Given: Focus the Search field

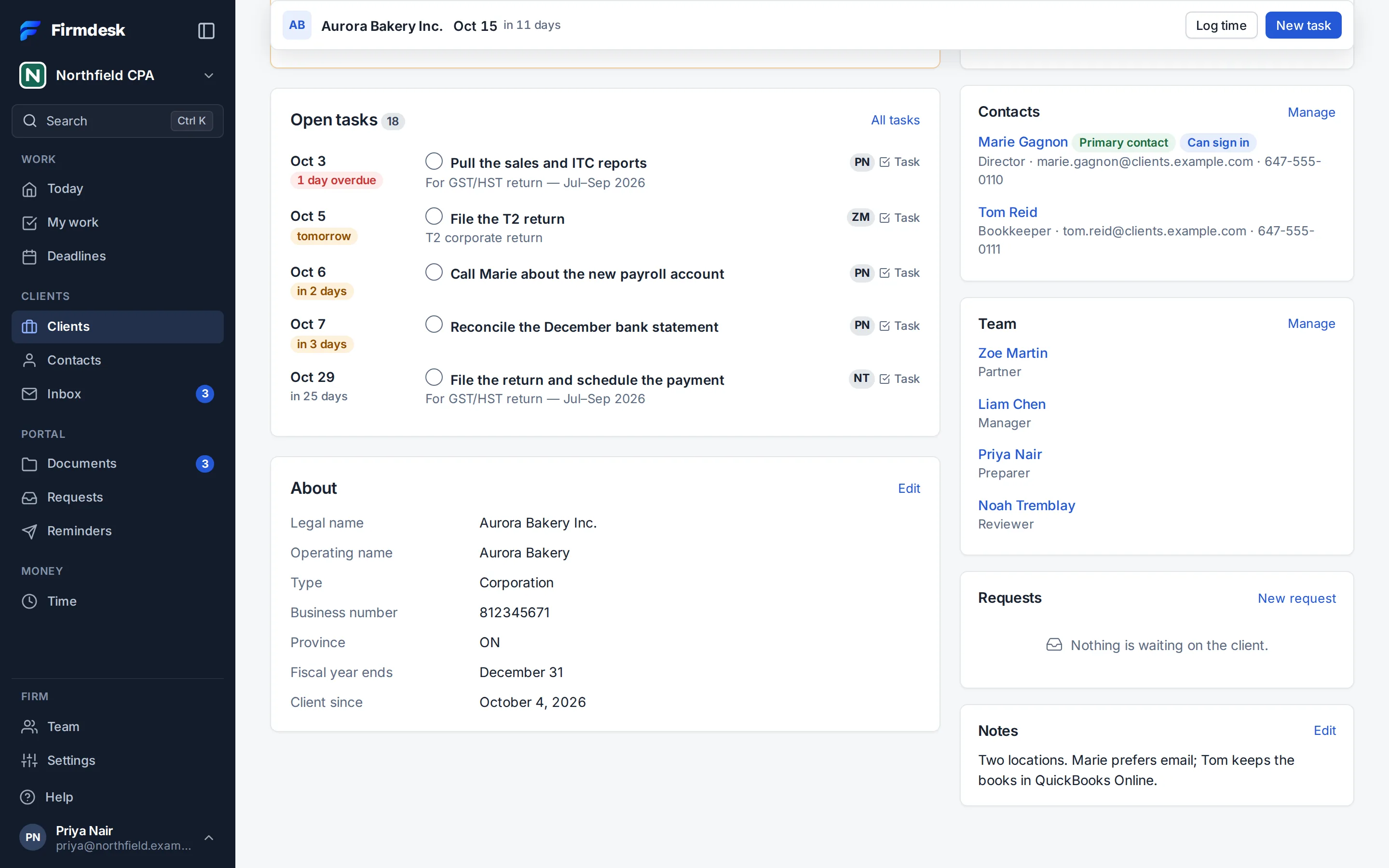Looking at the screenshot, I should [118, 121].
